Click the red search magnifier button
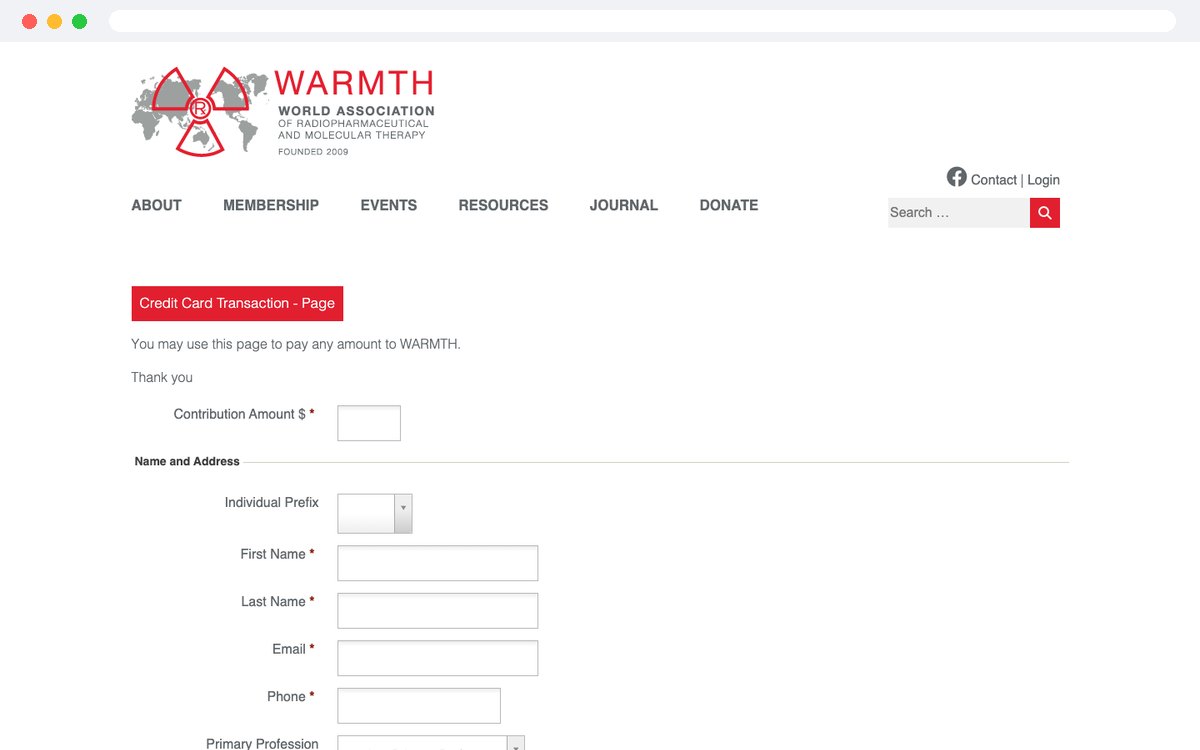 (1045, 213)
